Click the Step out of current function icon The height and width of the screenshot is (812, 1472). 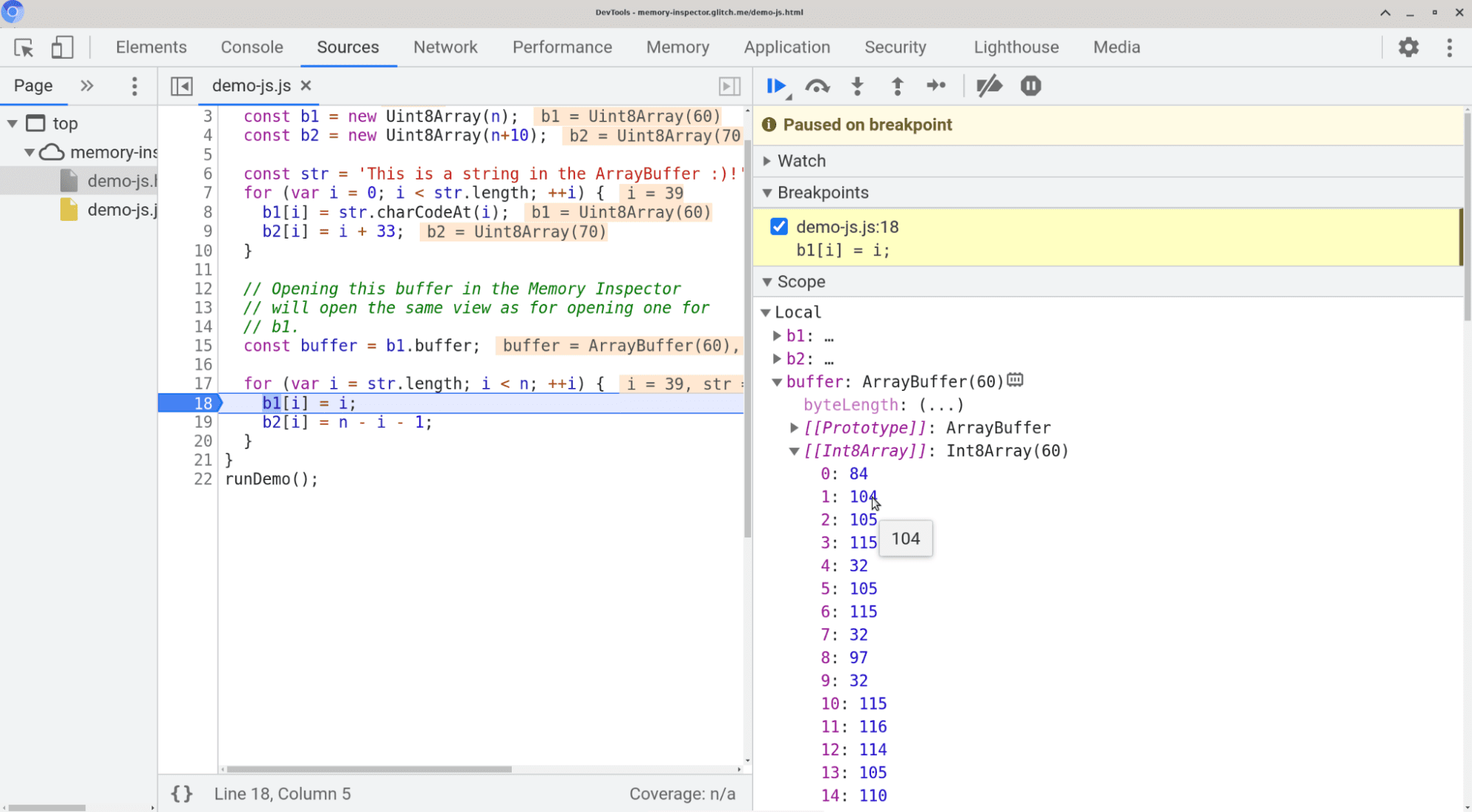coord(897,86)
